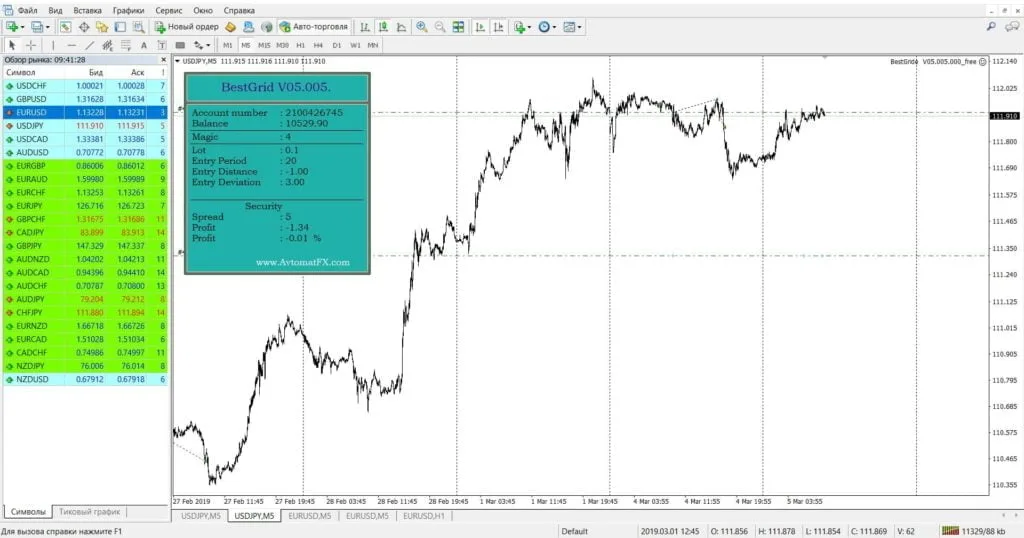This screenshot has height=538, width=1024.
Task: Switch to the EURUSD,H1 chart tab
Action: click(425, 516)
